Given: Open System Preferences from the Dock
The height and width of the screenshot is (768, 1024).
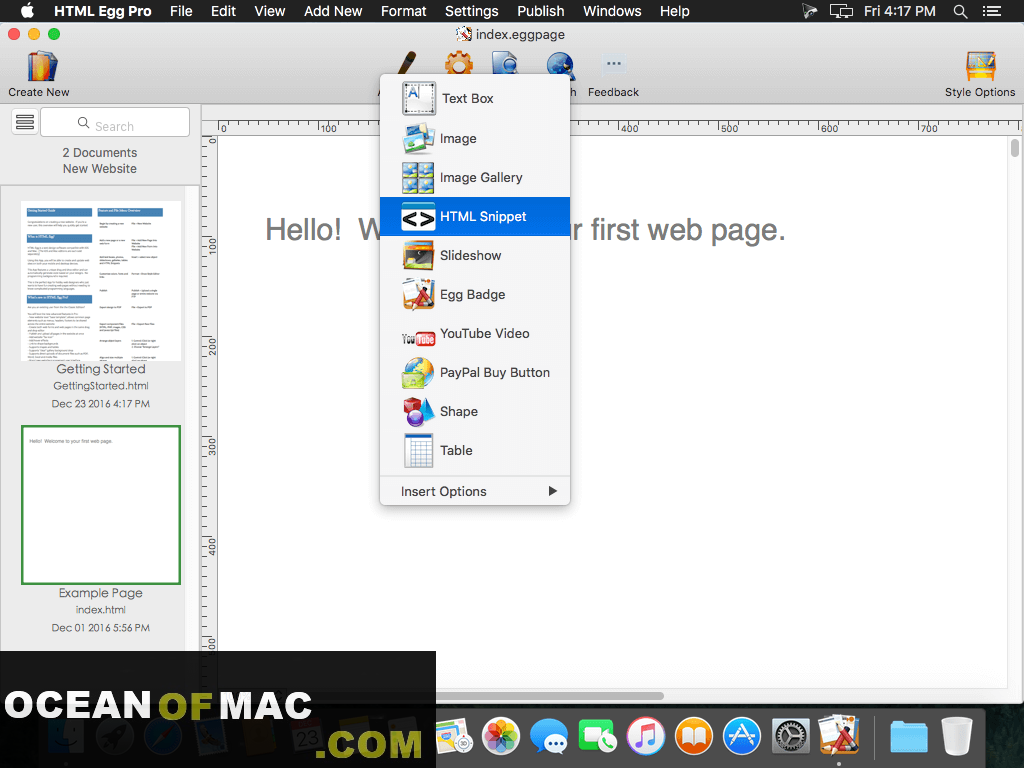Looking at the screenshot, I should point(790,736).
